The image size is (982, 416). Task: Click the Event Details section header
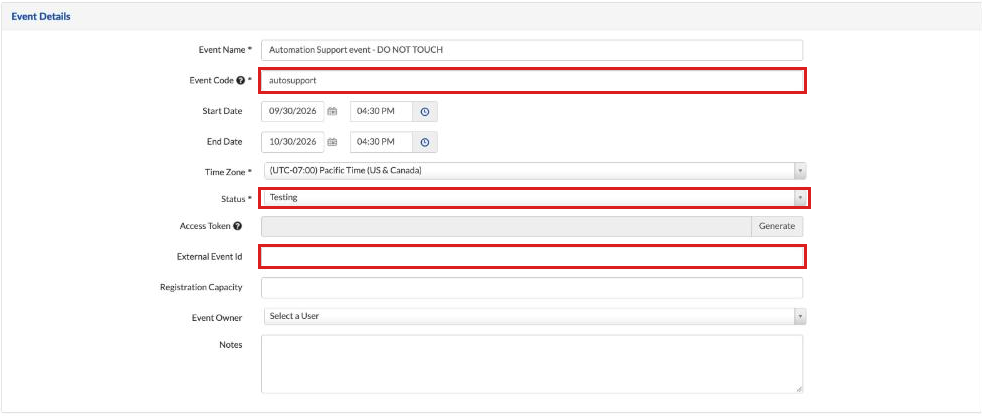click(41, 16)
